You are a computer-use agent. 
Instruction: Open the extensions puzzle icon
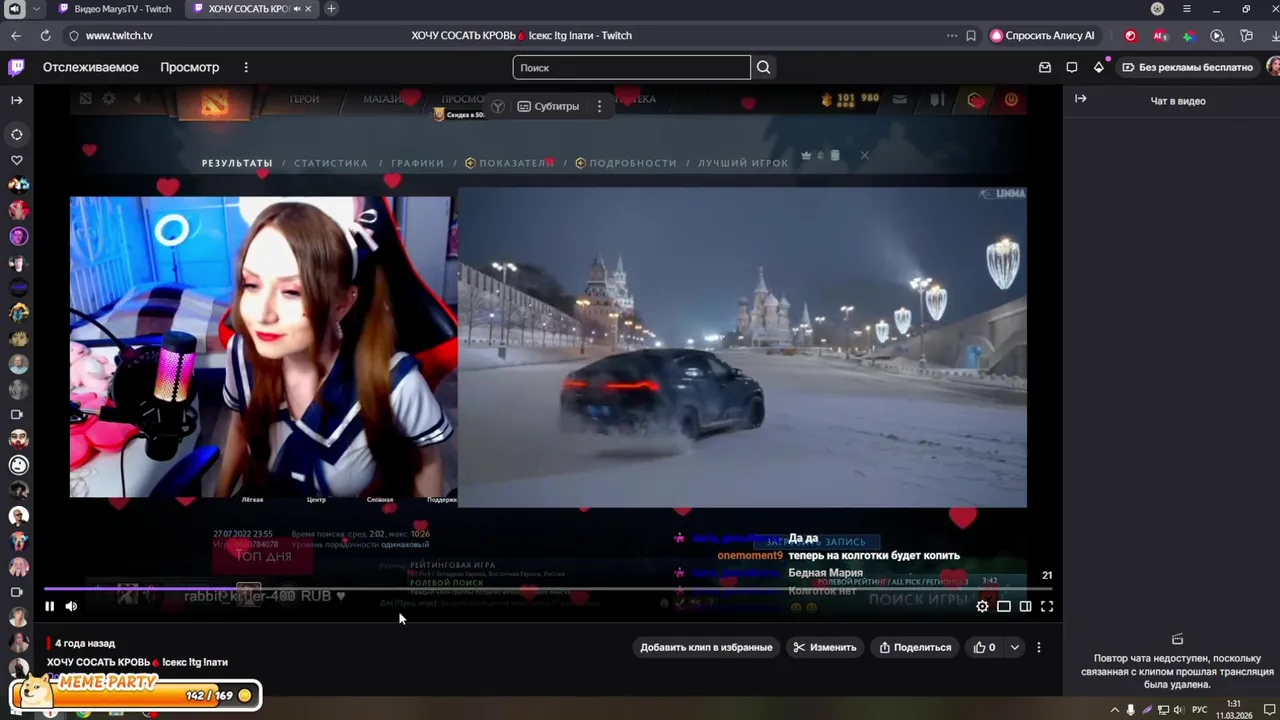(x=1246, y=36)
